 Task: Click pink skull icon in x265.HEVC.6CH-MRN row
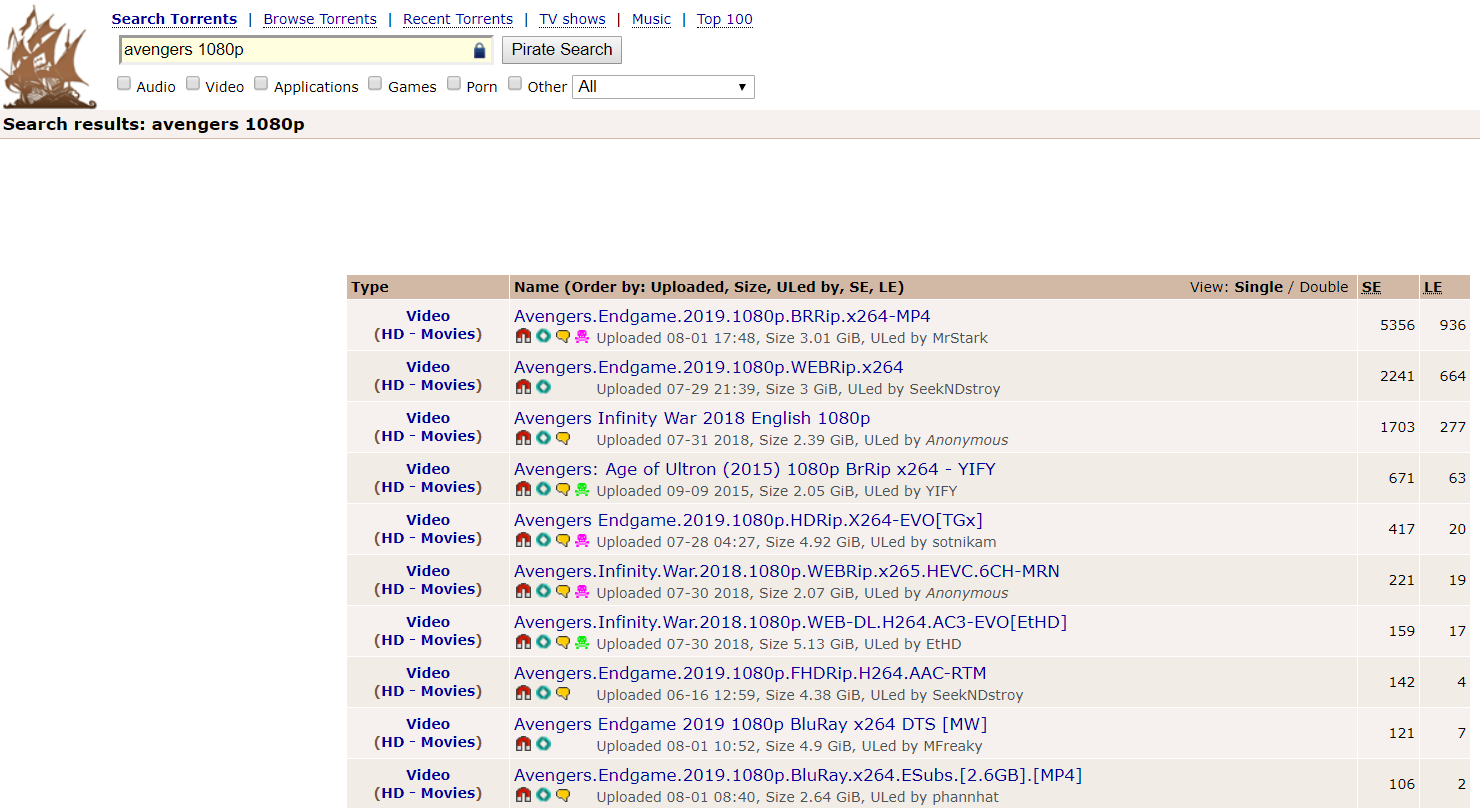click(582, 592)
